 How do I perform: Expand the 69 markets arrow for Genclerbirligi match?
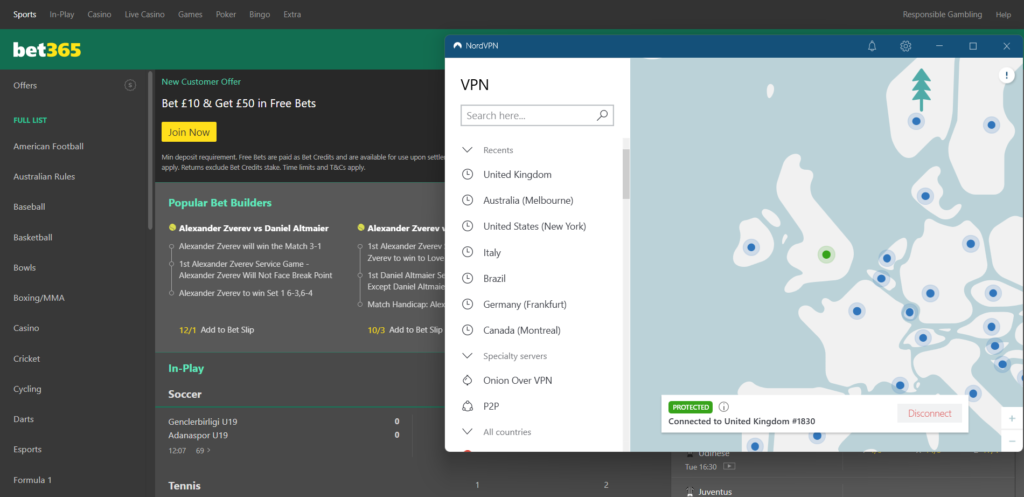click(x=209, y=450)
